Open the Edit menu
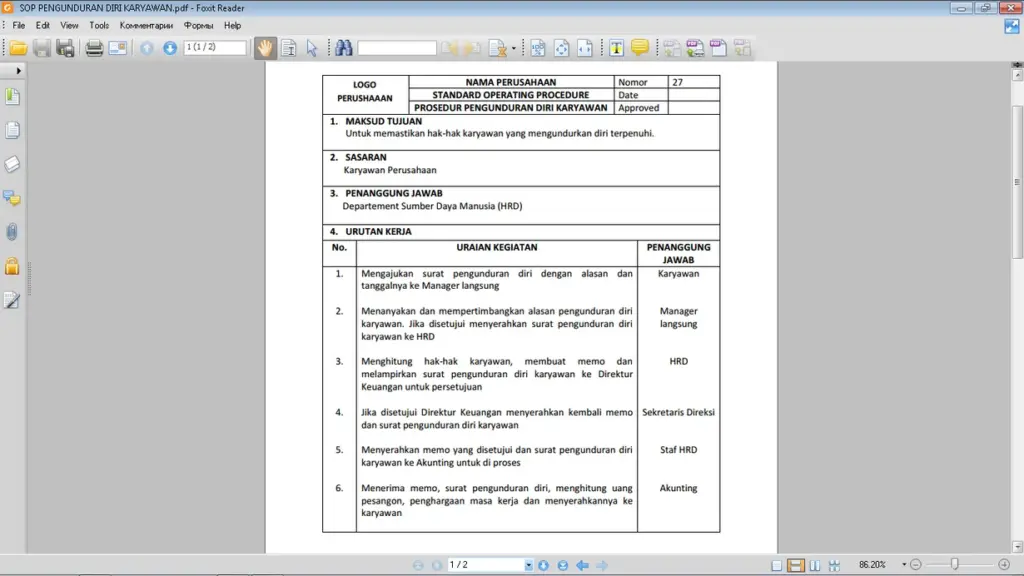This screenshot has width=1024, height=576. point(42,25)
